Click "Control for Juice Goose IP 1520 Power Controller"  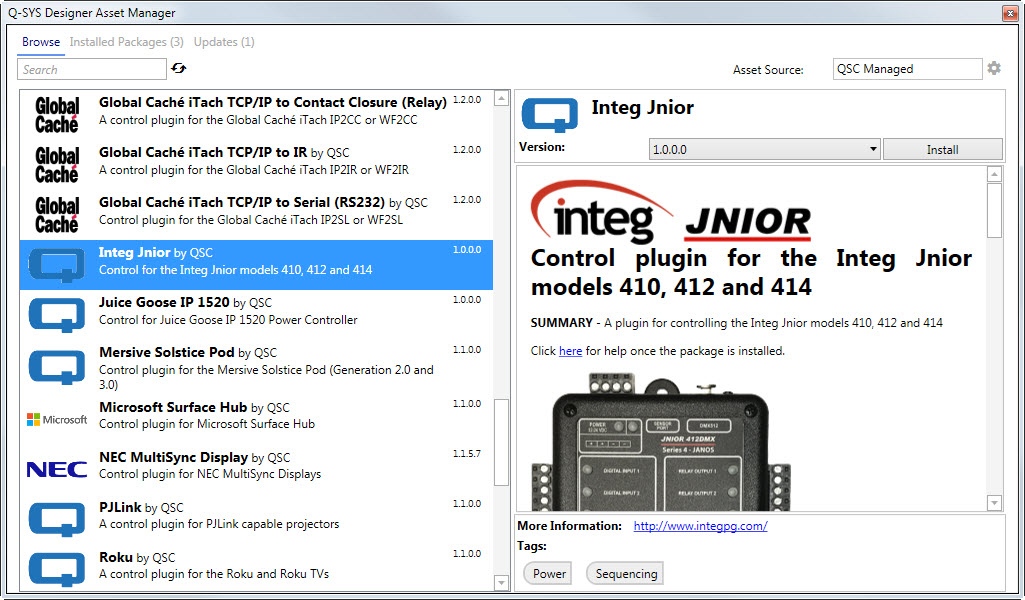coord(228,320)
